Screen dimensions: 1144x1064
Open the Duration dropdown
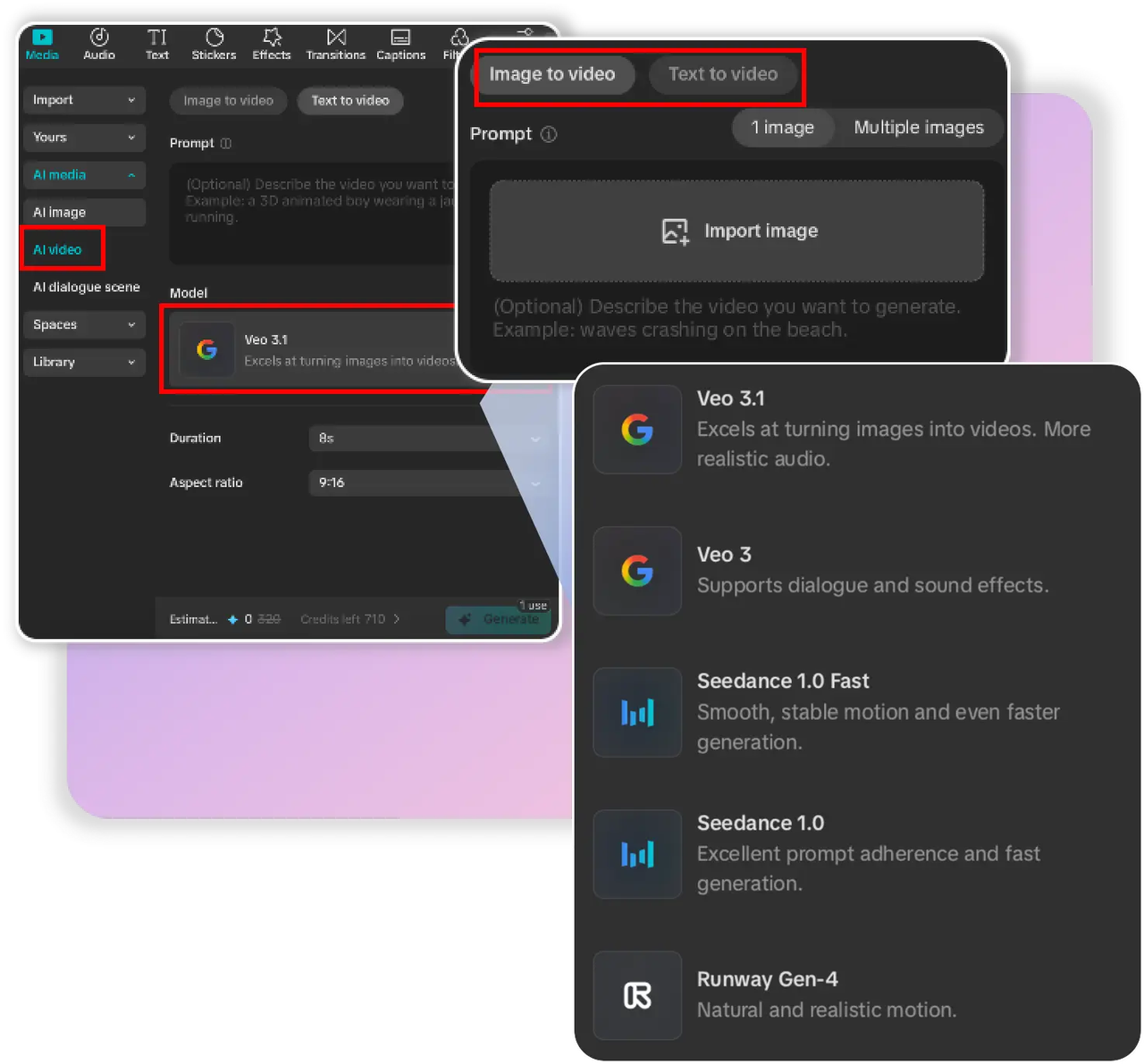[427, 439]
